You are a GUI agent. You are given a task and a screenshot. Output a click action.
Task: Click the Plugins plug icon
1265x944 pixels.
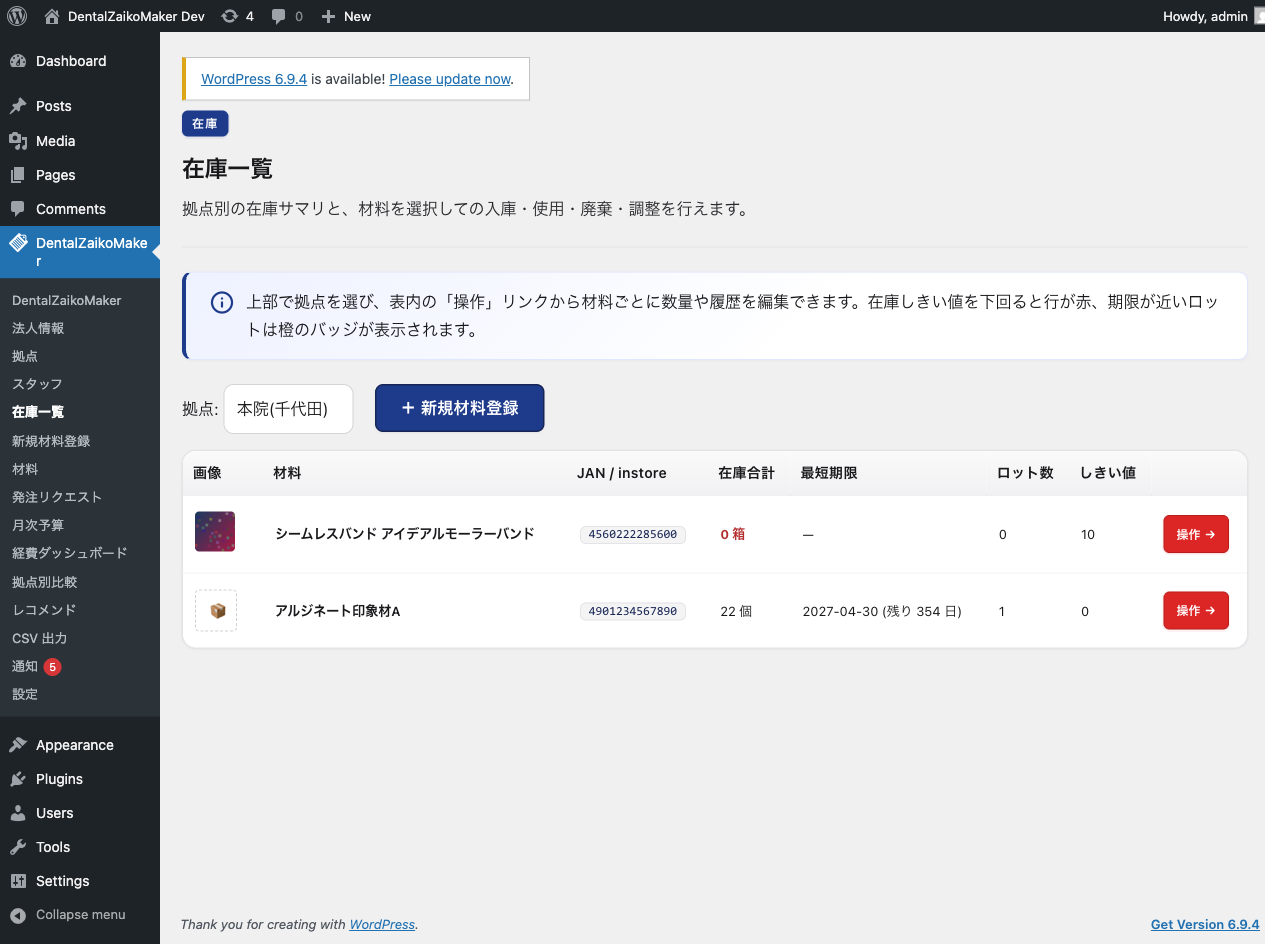(18, 779)
